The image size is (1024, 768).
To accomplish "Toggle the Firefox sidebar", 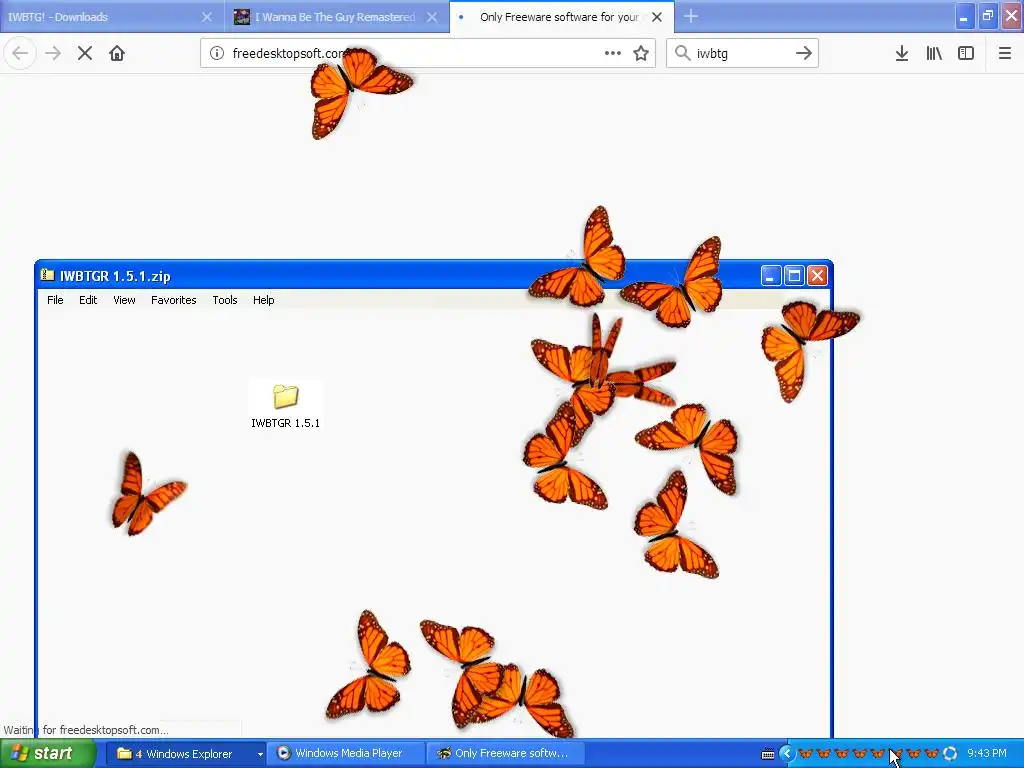I will click(x=966, y=54).
